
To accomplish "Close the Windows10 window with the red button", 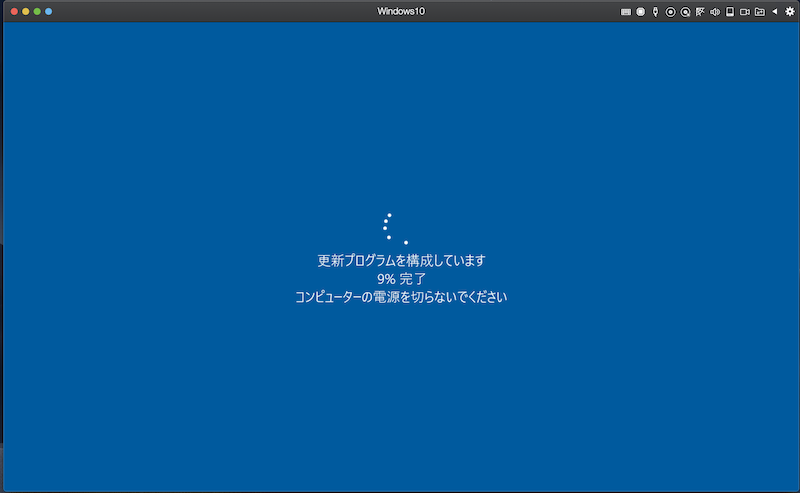I will tap(14, 11).
